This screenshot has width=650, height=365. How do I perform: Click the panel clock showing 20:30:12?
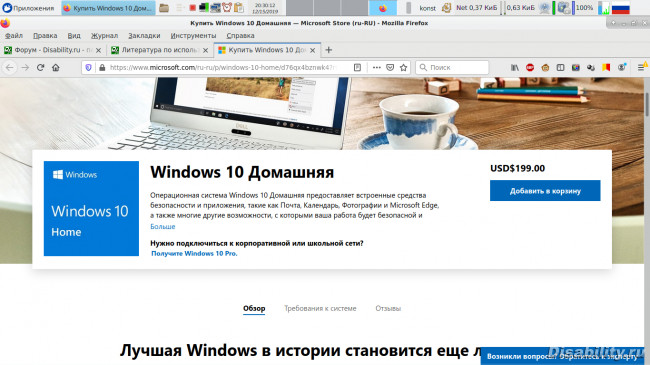coord(265,8)
